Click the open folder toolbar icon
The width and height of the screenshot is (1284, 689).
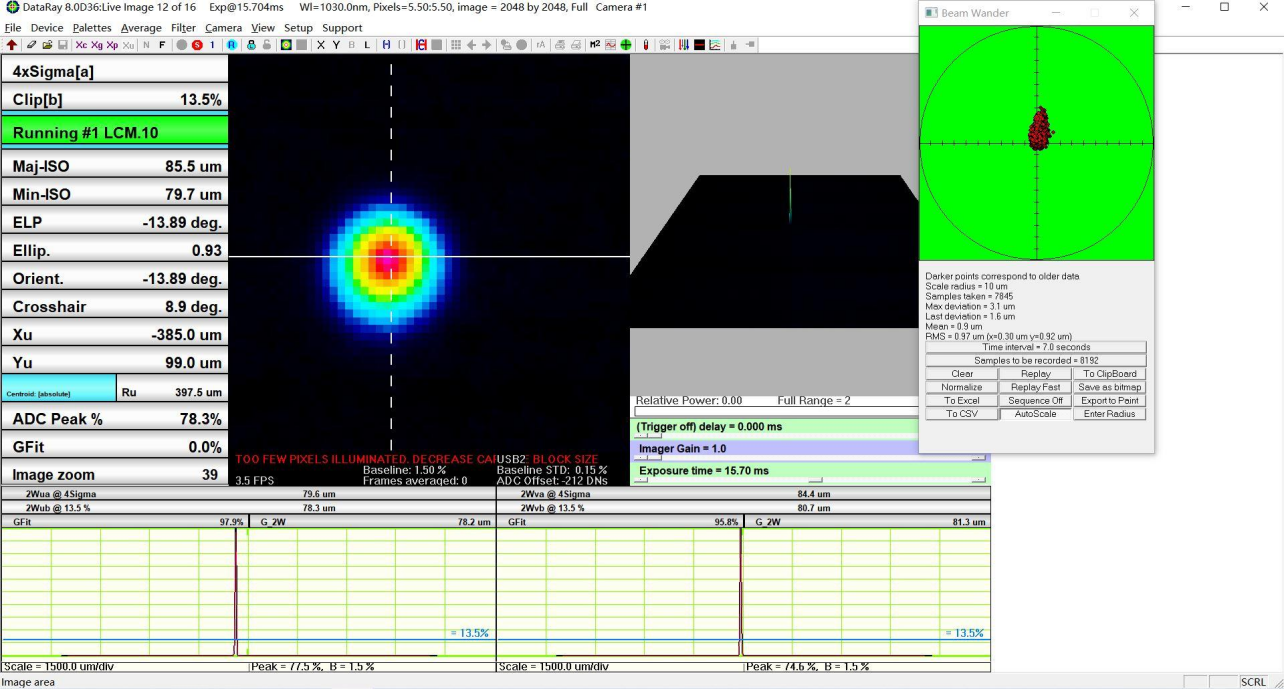point(47,45)
